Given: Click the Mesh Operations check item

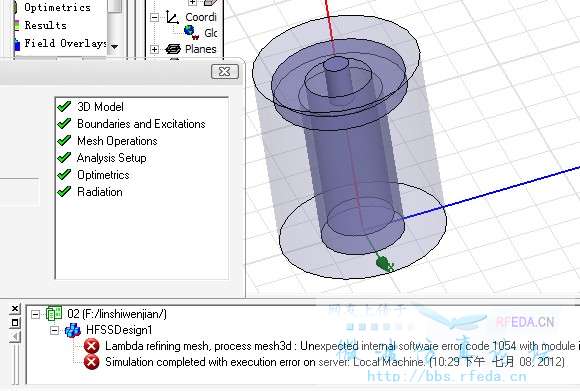Looking at the screenshot, I should [108, 141].
